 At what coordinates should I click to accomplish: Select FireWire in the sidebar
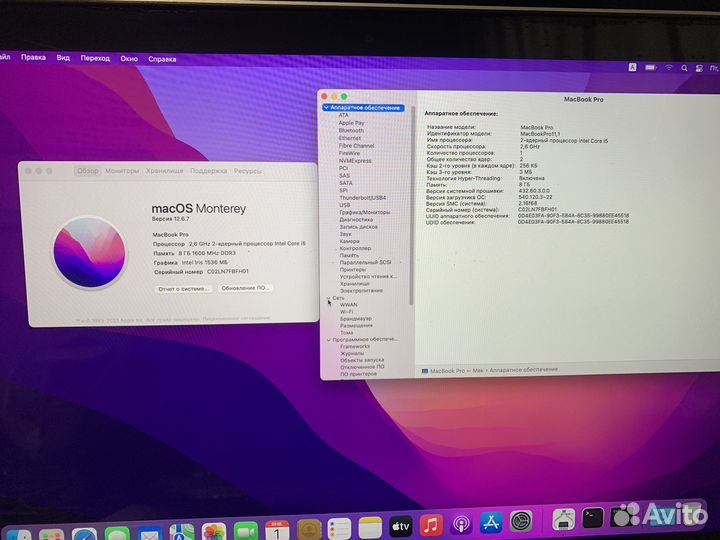(349, 153)
